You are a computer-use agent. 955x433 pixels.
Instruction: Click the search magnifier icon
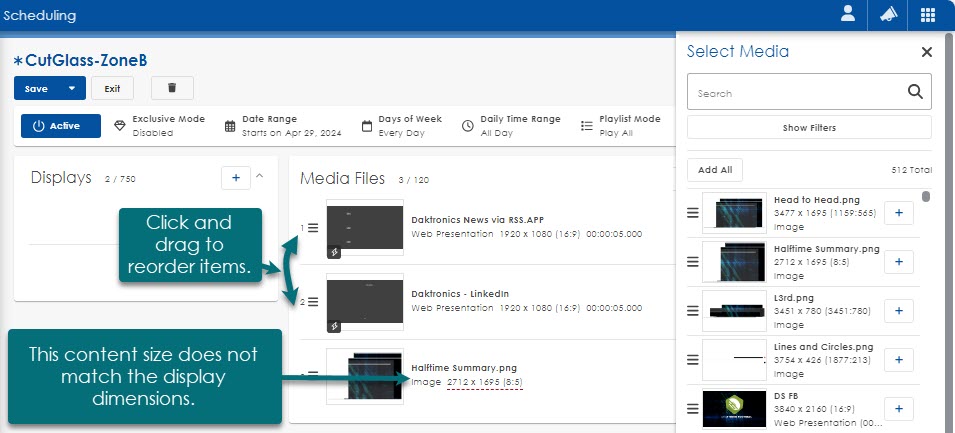tap(914, 93)
